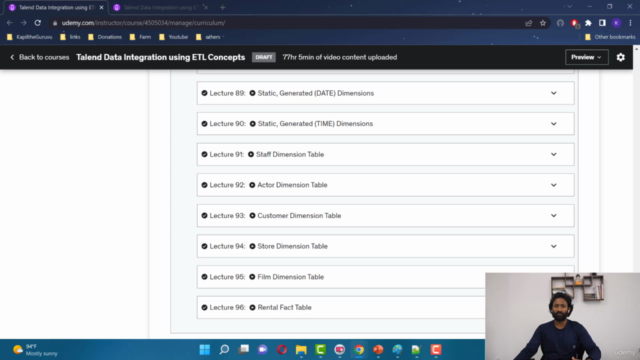
Task: Click the checkmark icon of Lecture 95
Action: click(204, 277)
